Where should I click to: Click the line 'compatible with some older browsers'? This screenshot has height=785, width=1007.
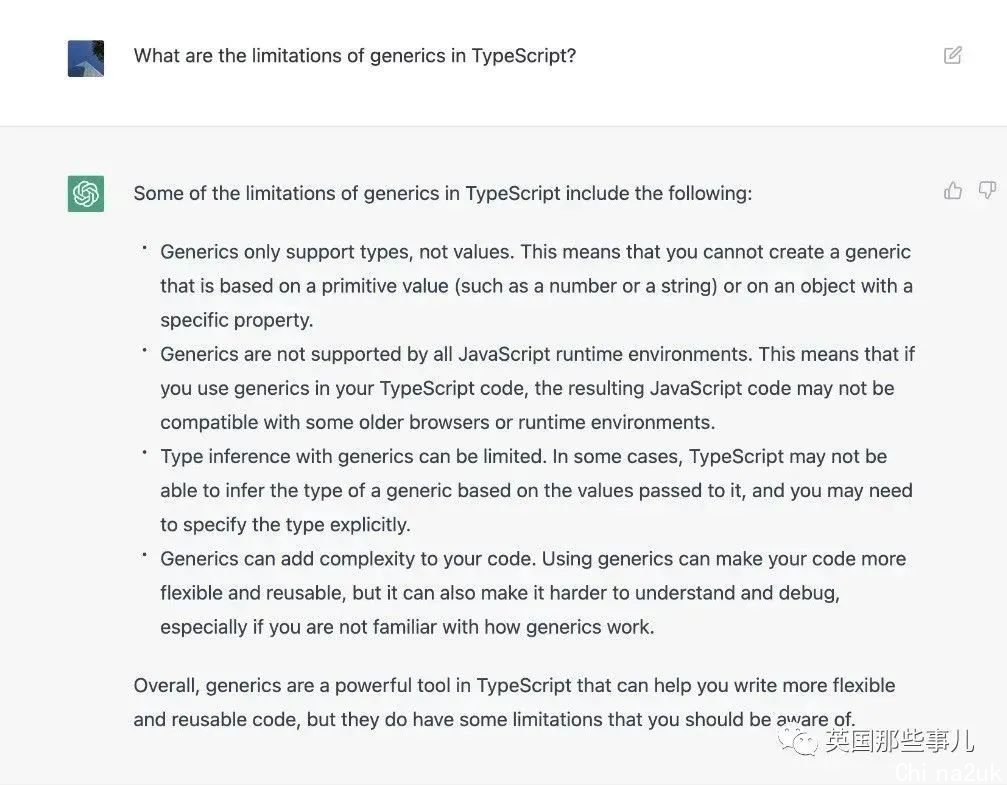click(x=437, y=422)
